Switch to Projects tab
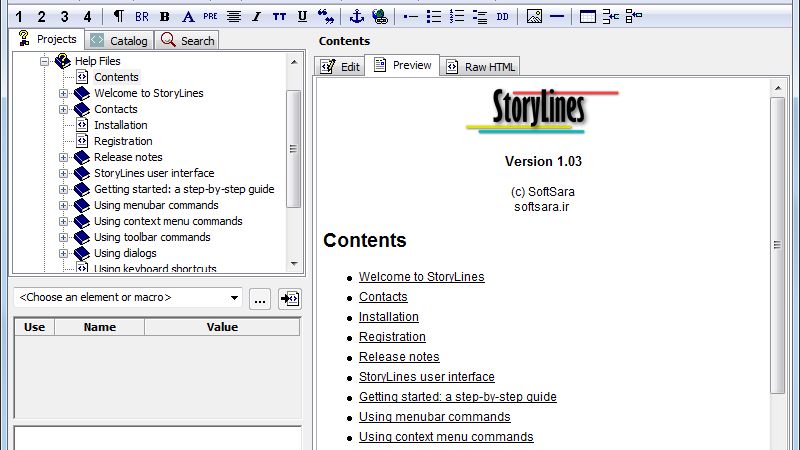The image size is (800, 450). (47, 39)
